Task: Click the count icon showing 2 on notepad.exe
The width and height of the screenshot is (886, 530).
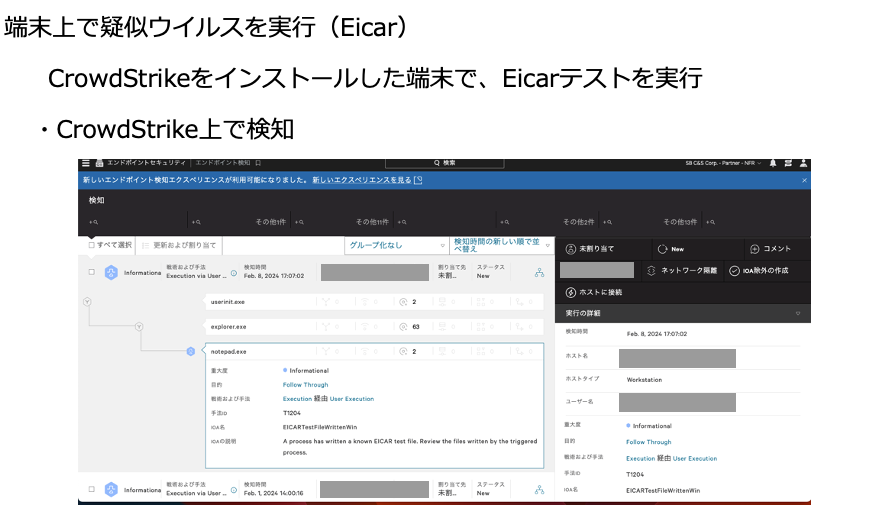Action: click(403, 351)
